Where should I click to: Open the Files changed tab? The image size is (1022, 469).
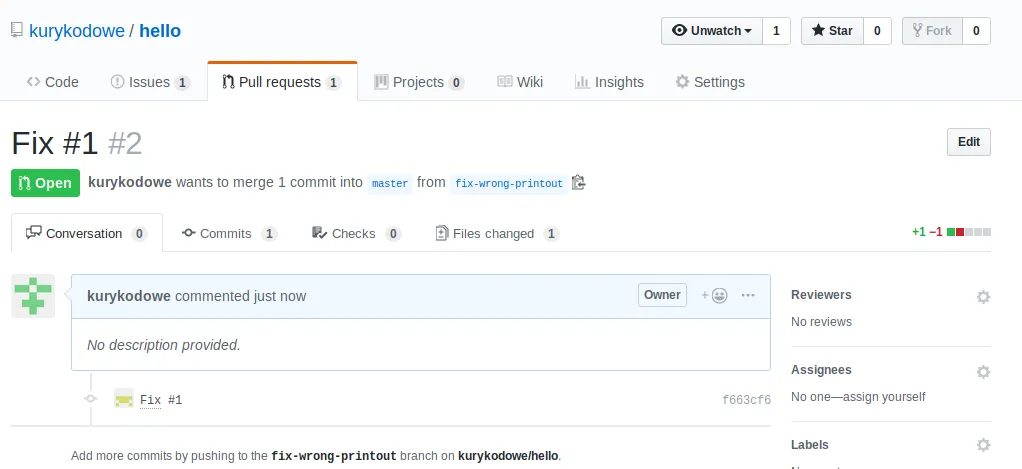click(497, 233)
